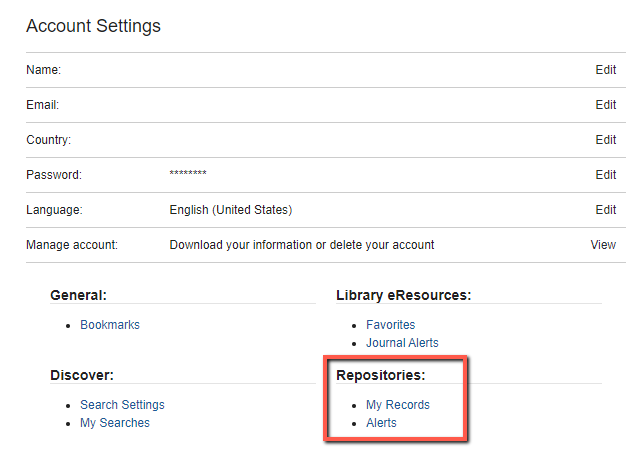Click the Account Settings heading
644x457 pixels.
(93, 26)
